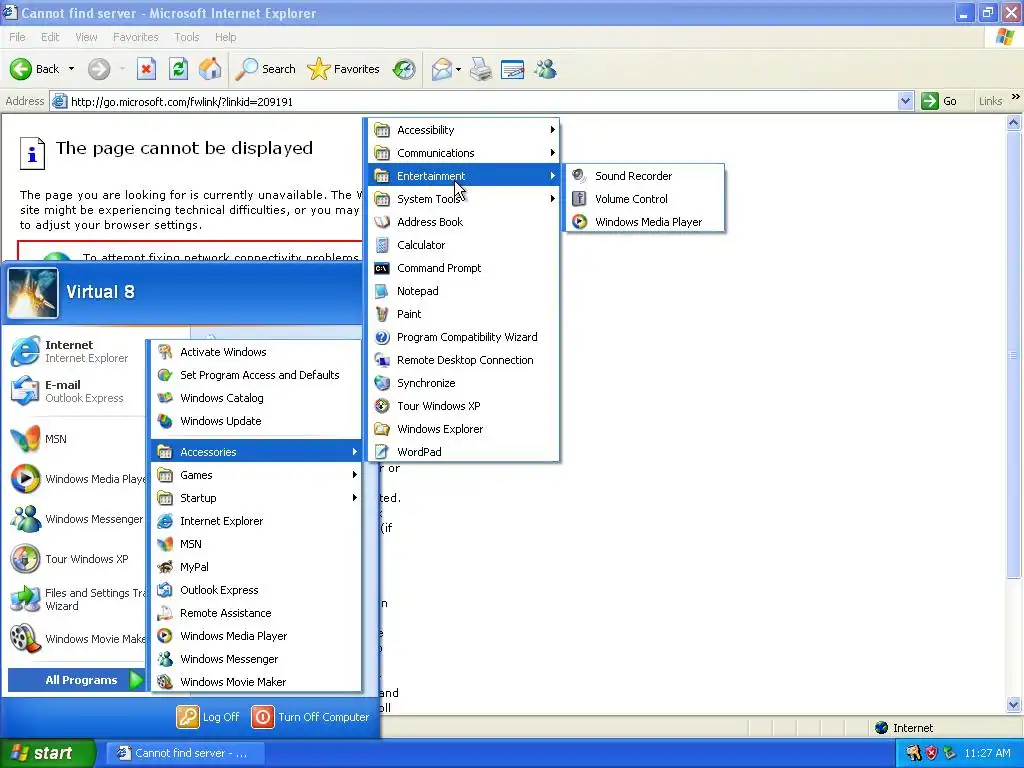Select the Cannot find server taskbar button
Viewport: 1024px width, 768px height.
point(184,753)
